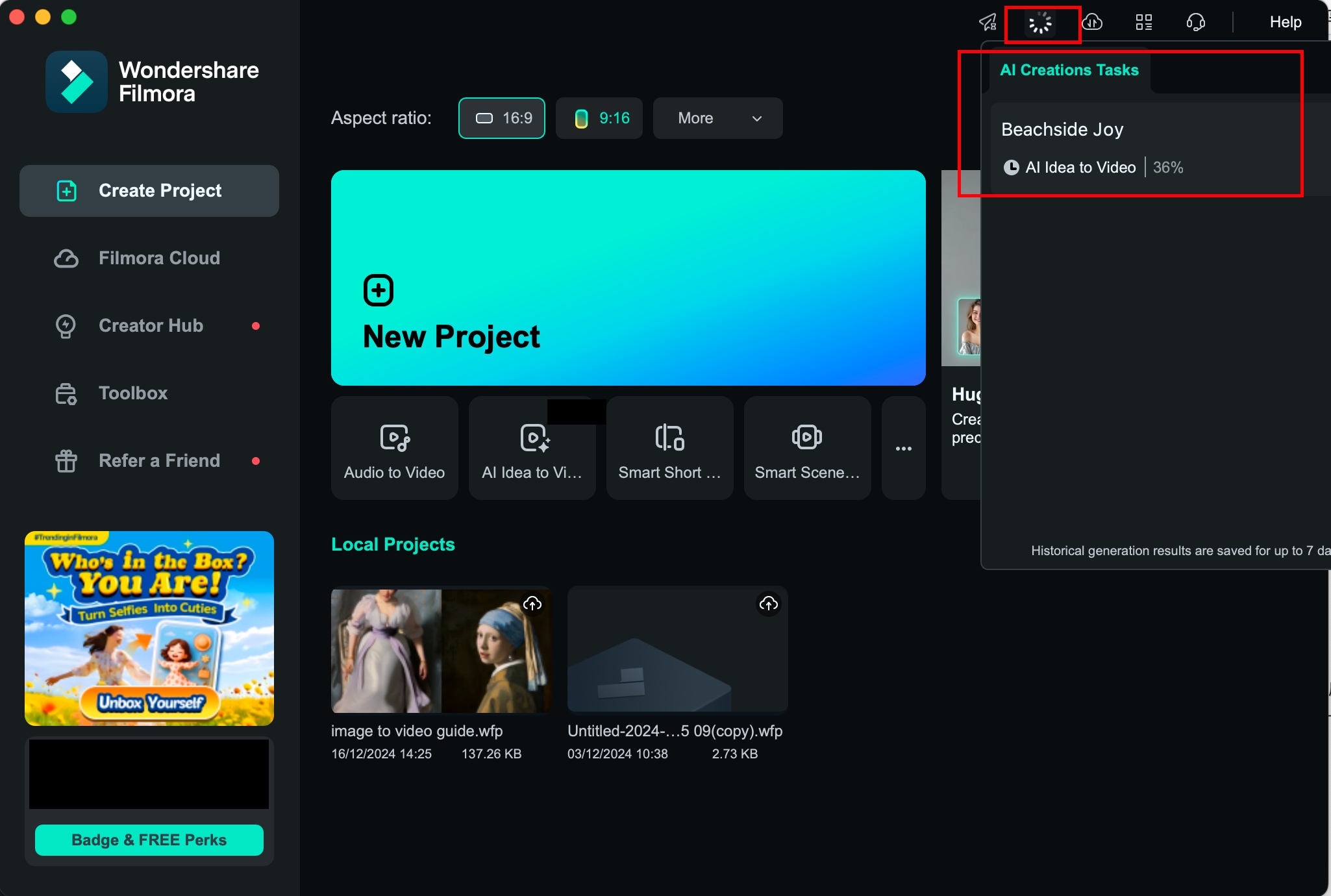The image size is (1331, 896).
Task: Select the AI Creations Tasks tab
Action: (x=1069, y=70)
